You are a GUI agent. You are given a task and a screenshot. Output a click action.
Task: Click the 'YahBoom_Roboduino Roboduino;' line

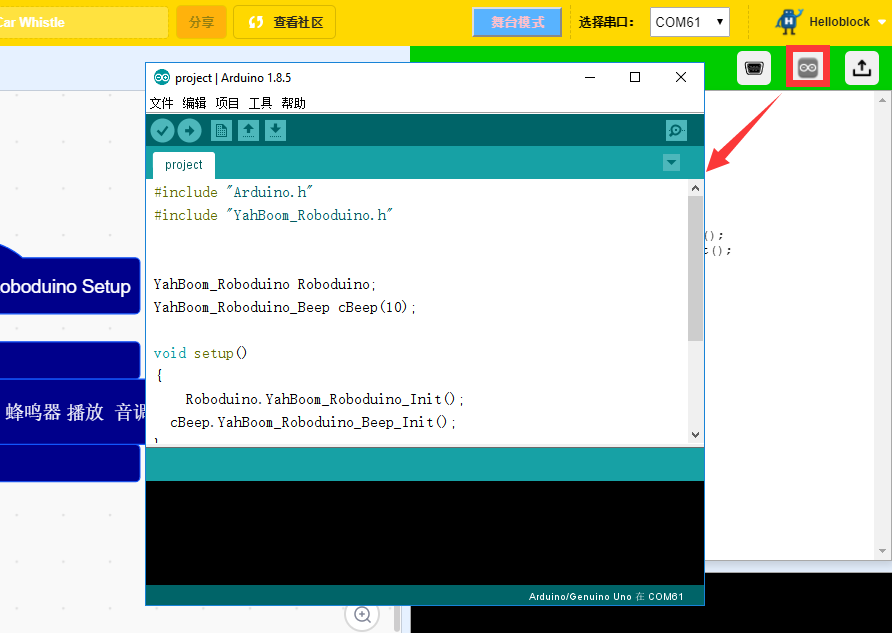265,284
